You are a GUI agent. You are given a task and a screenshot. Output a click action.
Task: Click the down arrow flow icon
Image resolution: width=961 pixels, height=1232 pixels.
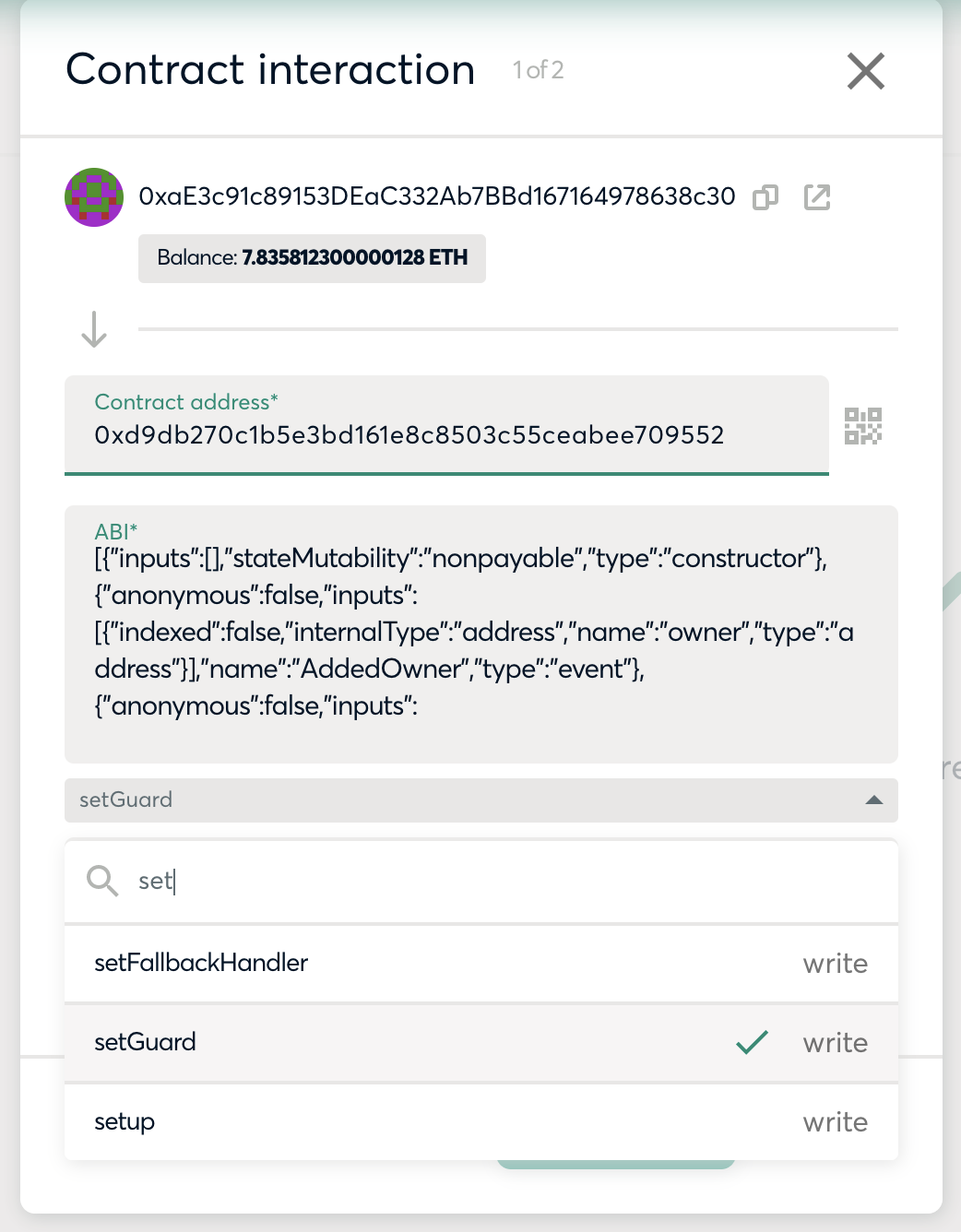tap(94, 329)
